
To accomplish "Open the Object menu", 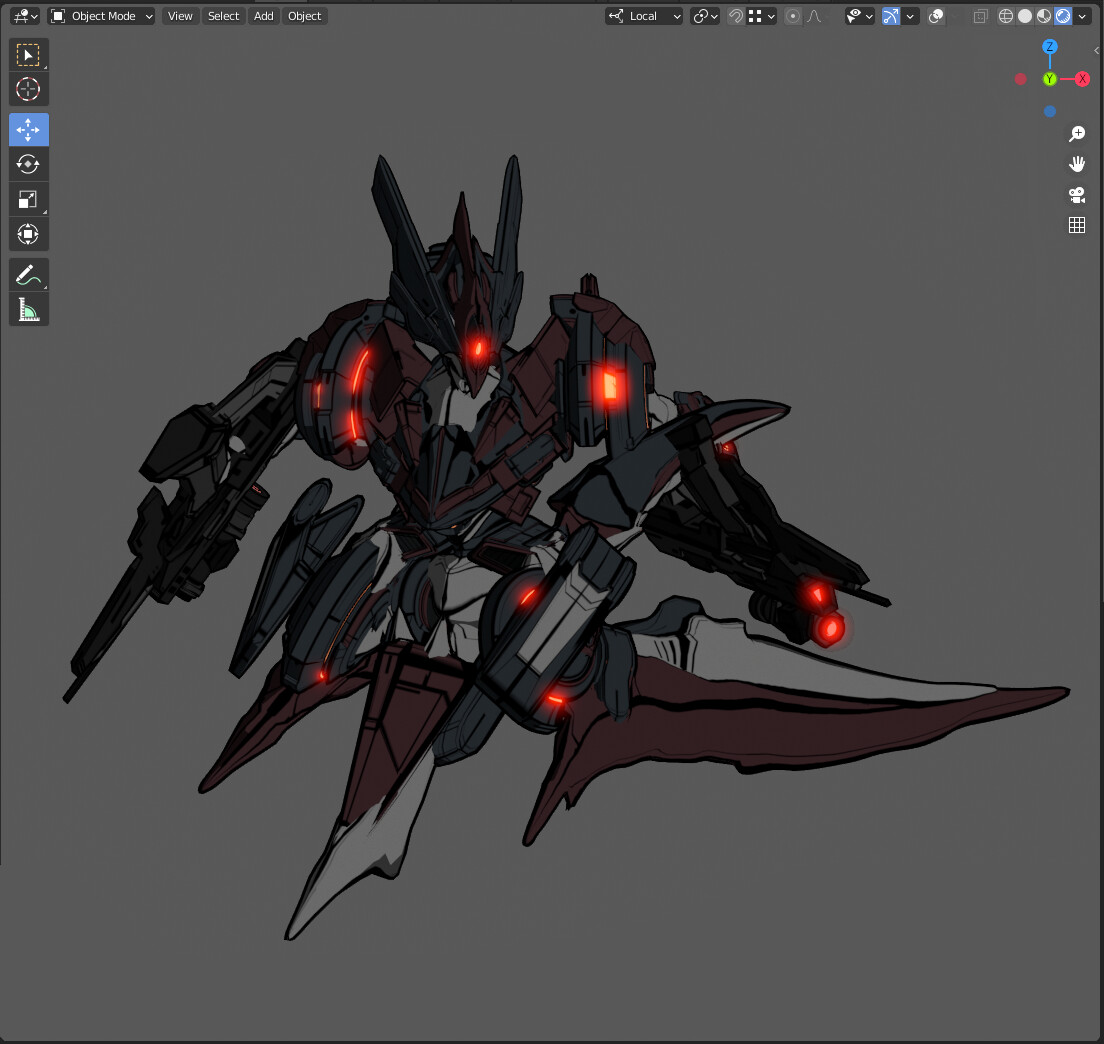I will tap(304, 16).
